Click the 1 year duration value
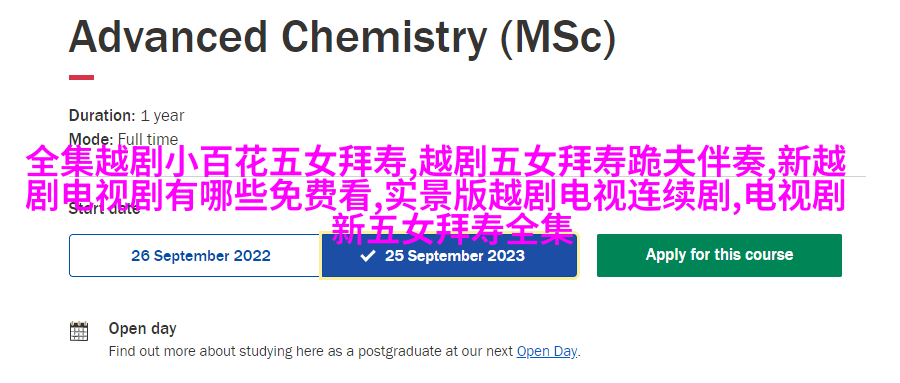Viewport: 900px width, 383px height. (x=162, y=116)
